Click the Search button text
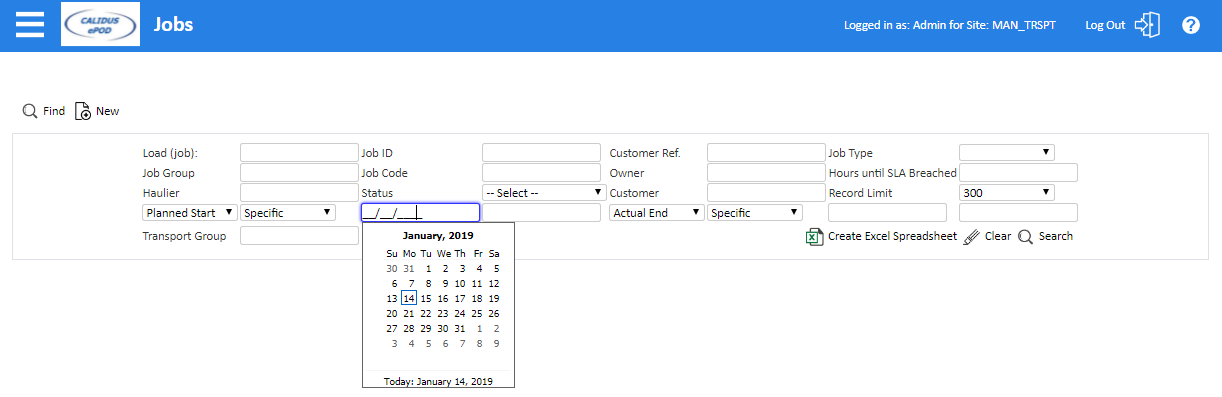Screen dimensions: 1222x397 point(1056,237)
